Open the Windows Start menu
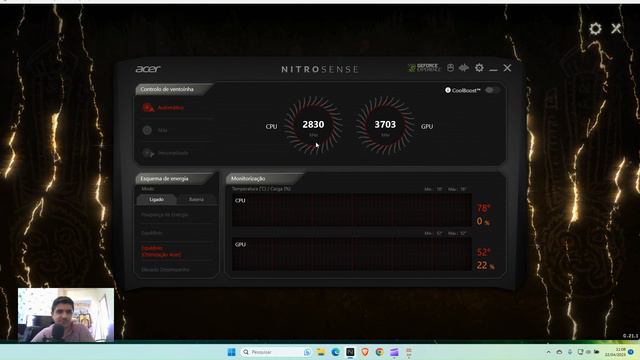The width and height of the screenshot is (640, 360). [231, 352]
